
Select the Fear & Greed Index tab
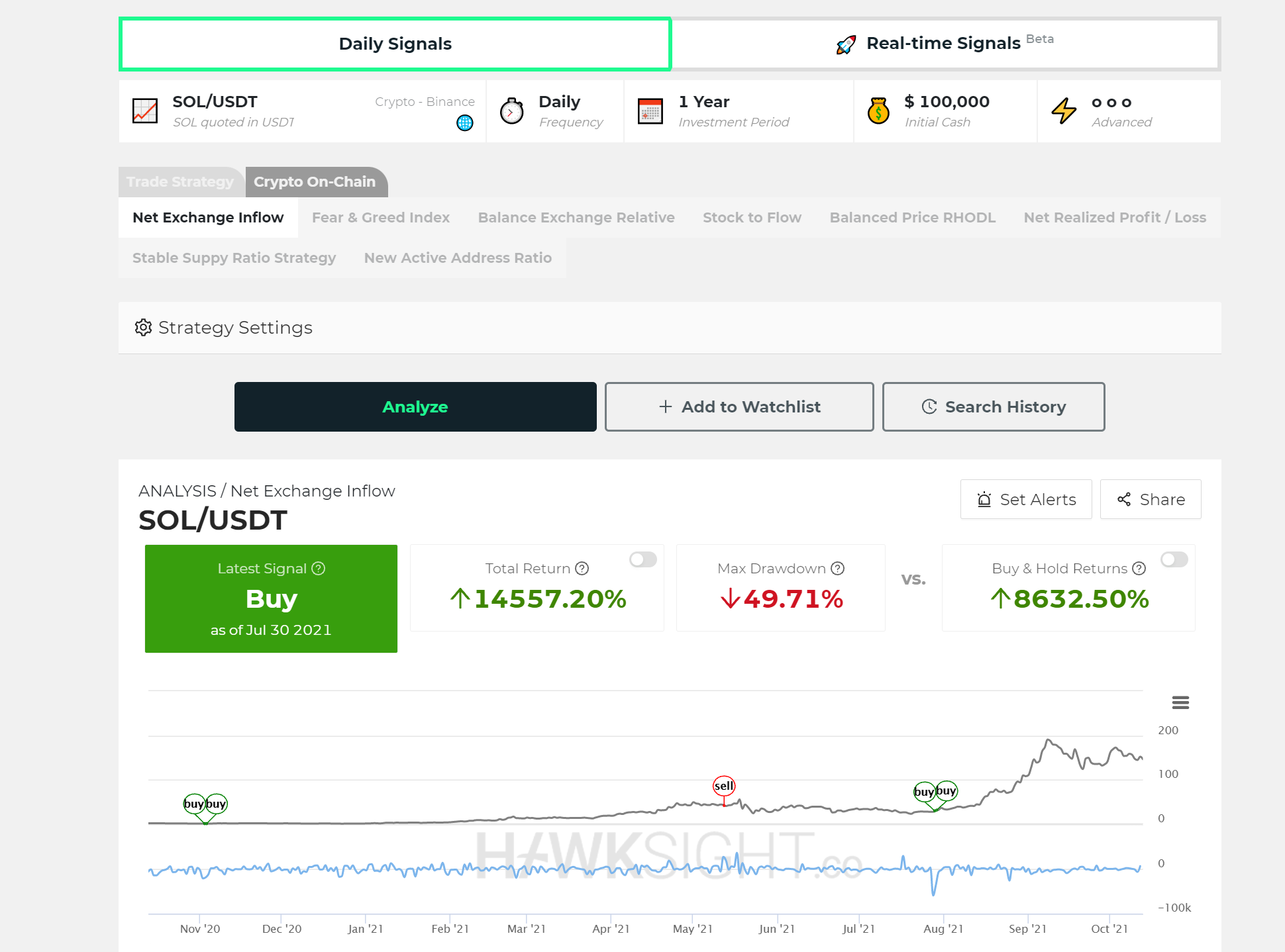pos(381,217)
